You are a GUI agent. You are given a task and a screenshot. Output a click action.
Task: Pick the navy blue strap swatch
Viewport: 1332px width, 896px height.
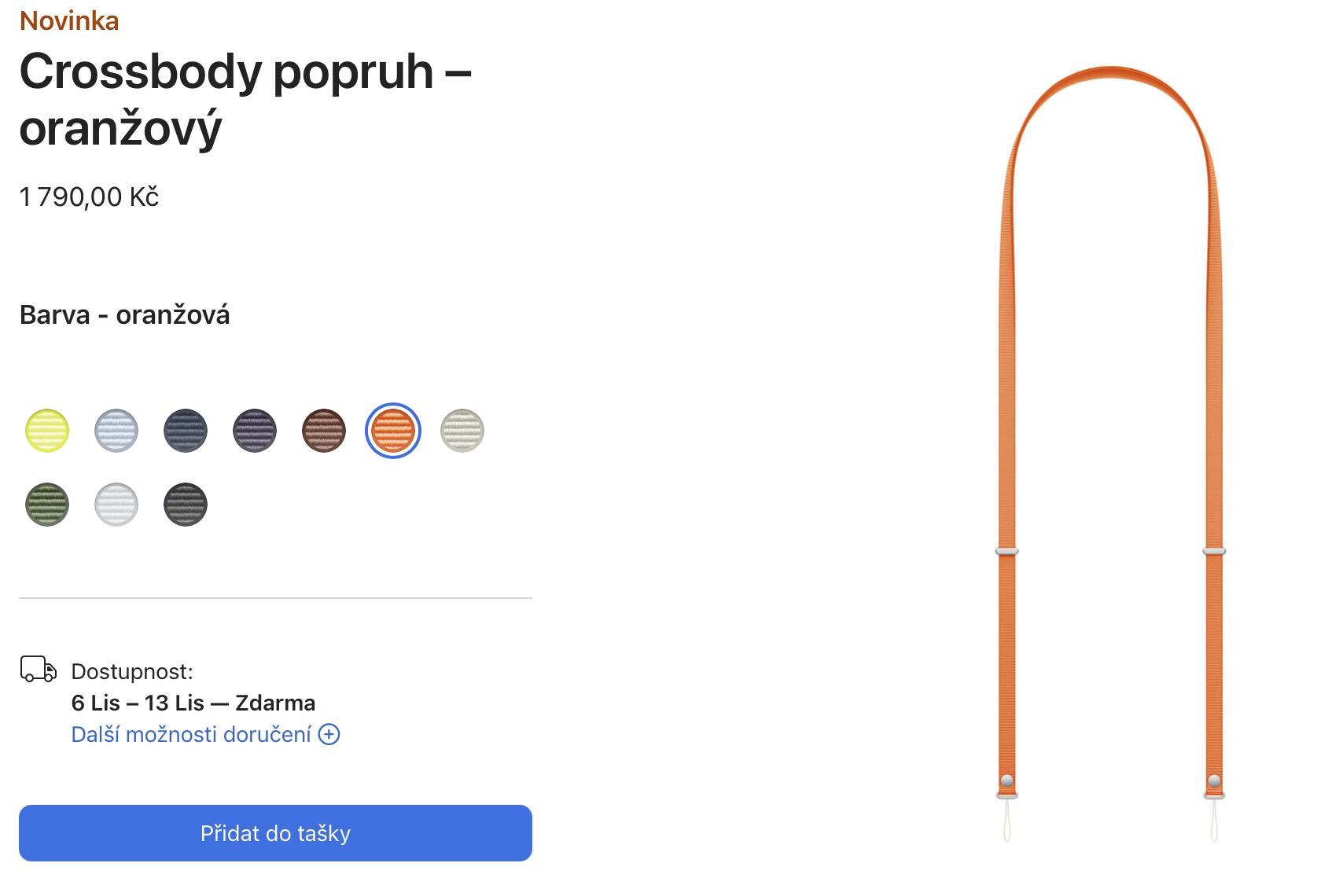click(186, 431)
